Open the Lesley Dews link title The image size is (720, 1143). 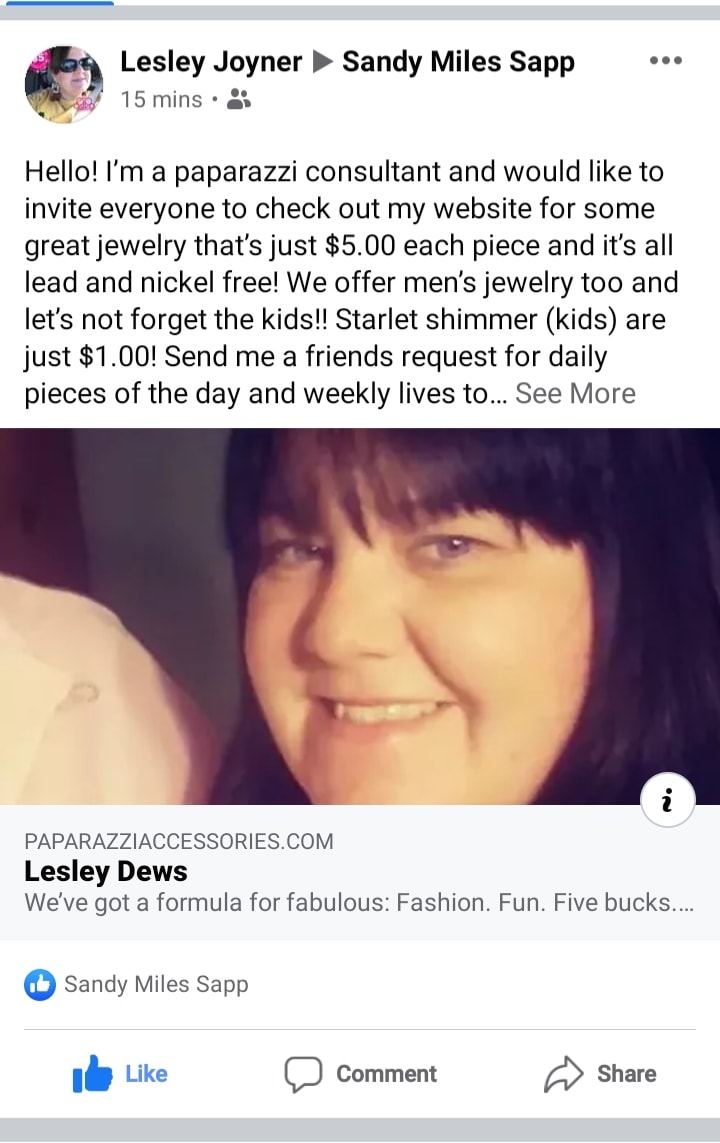pos(106,871)
